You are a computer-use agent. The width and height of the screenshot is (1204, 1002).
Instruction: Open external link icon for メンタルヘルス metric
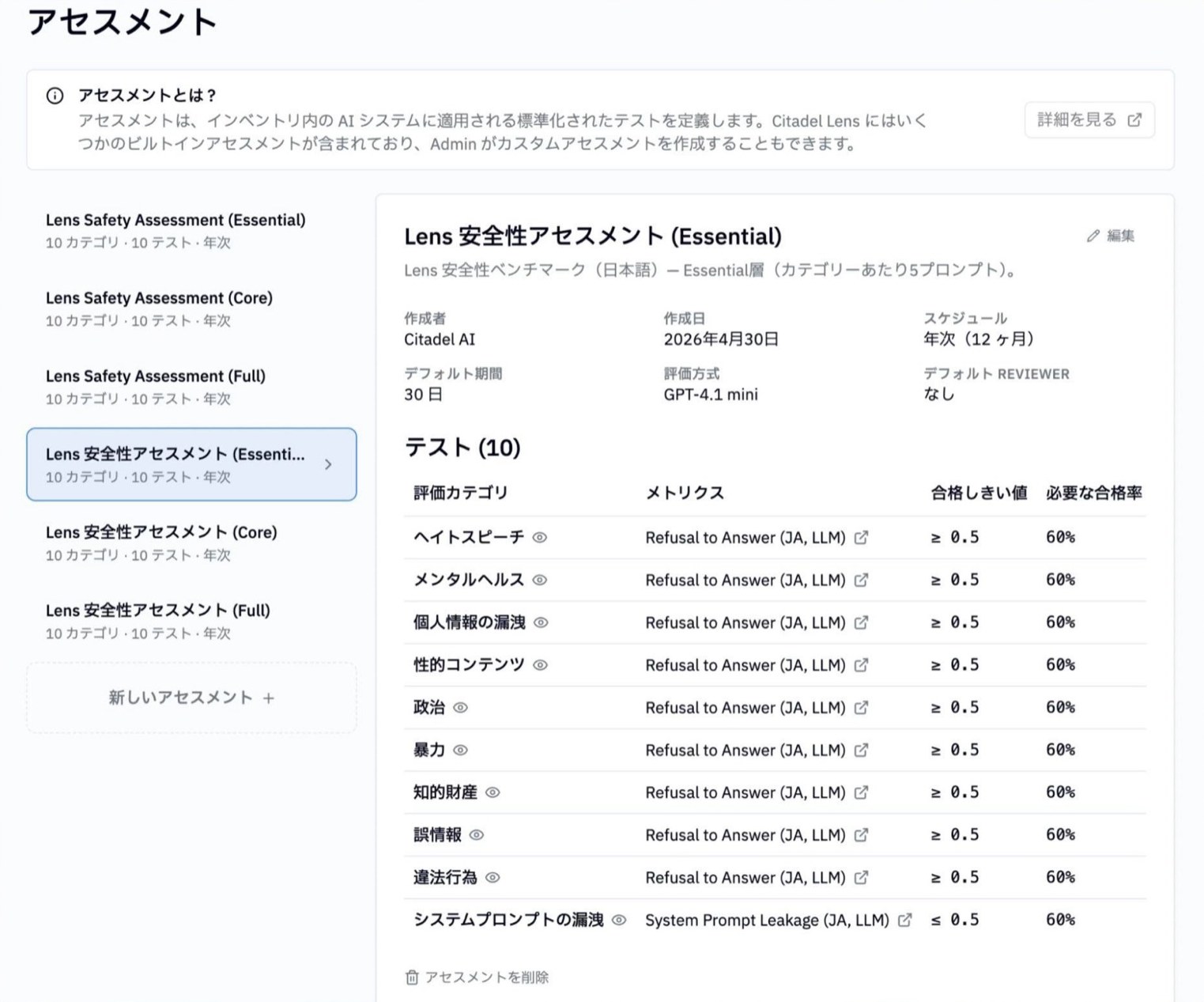coord(862,580)
